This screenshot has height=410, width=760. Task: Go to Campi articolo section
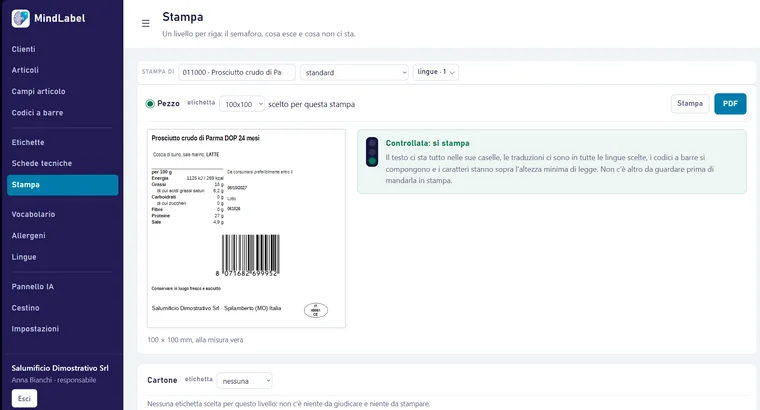38,91
